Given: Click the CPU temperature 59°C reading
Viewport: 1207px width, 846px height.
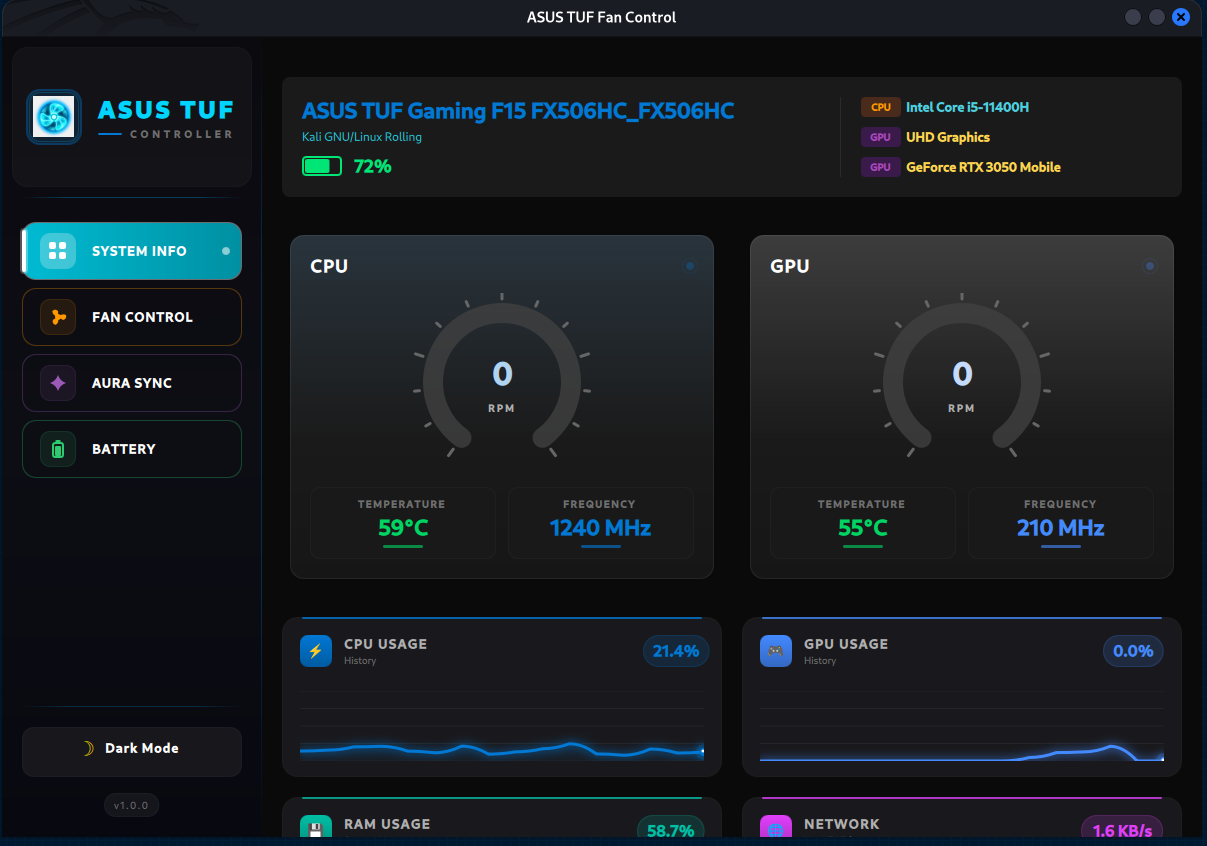Looking at the screenshot, I should [403, 528].
